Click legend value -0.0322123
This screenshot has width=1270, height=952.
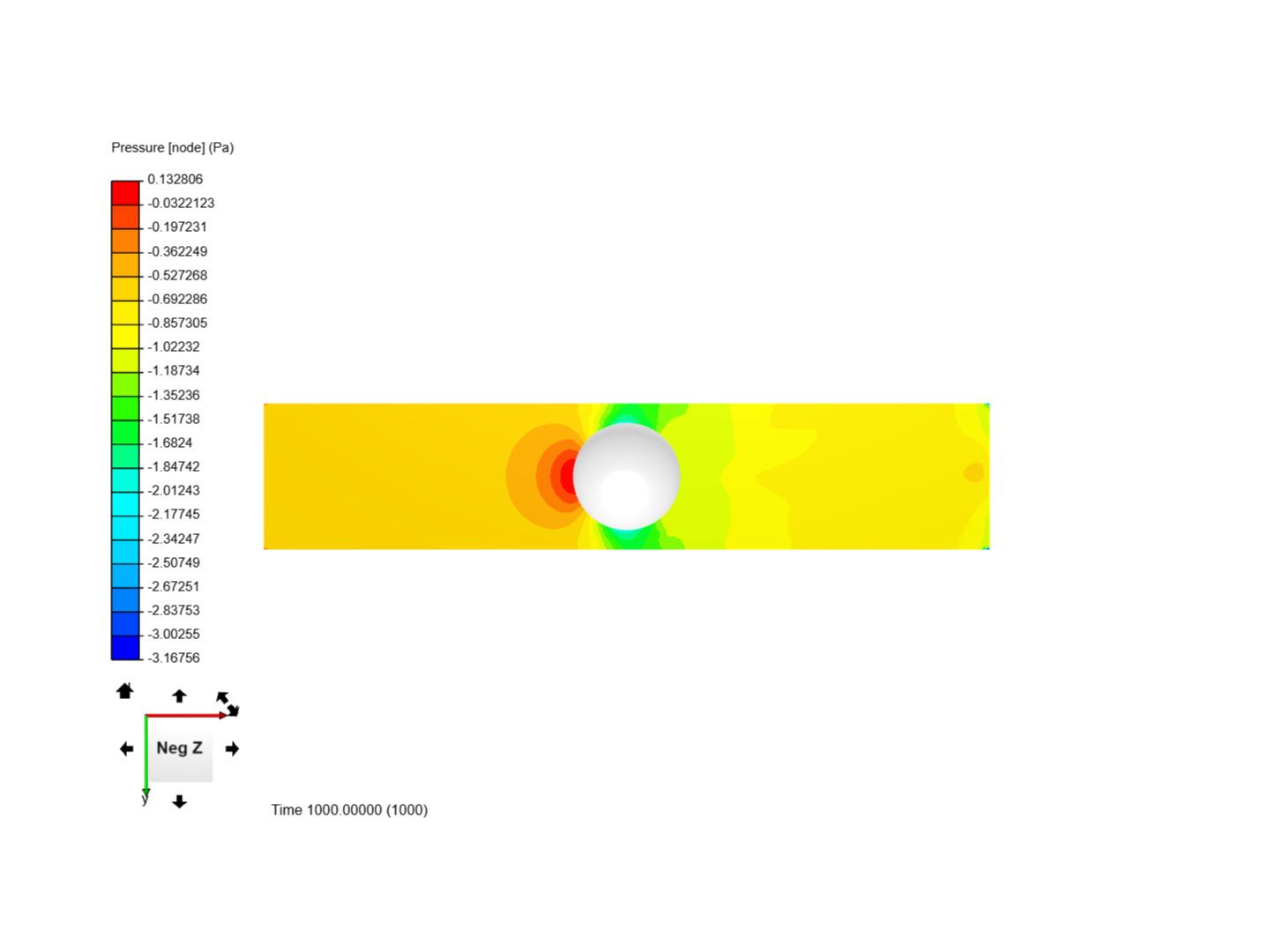click(181, 203)
